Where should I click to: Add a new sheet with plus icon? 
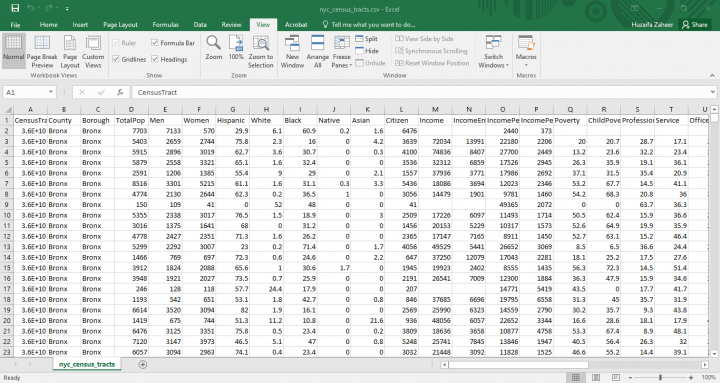pos(143,364)
